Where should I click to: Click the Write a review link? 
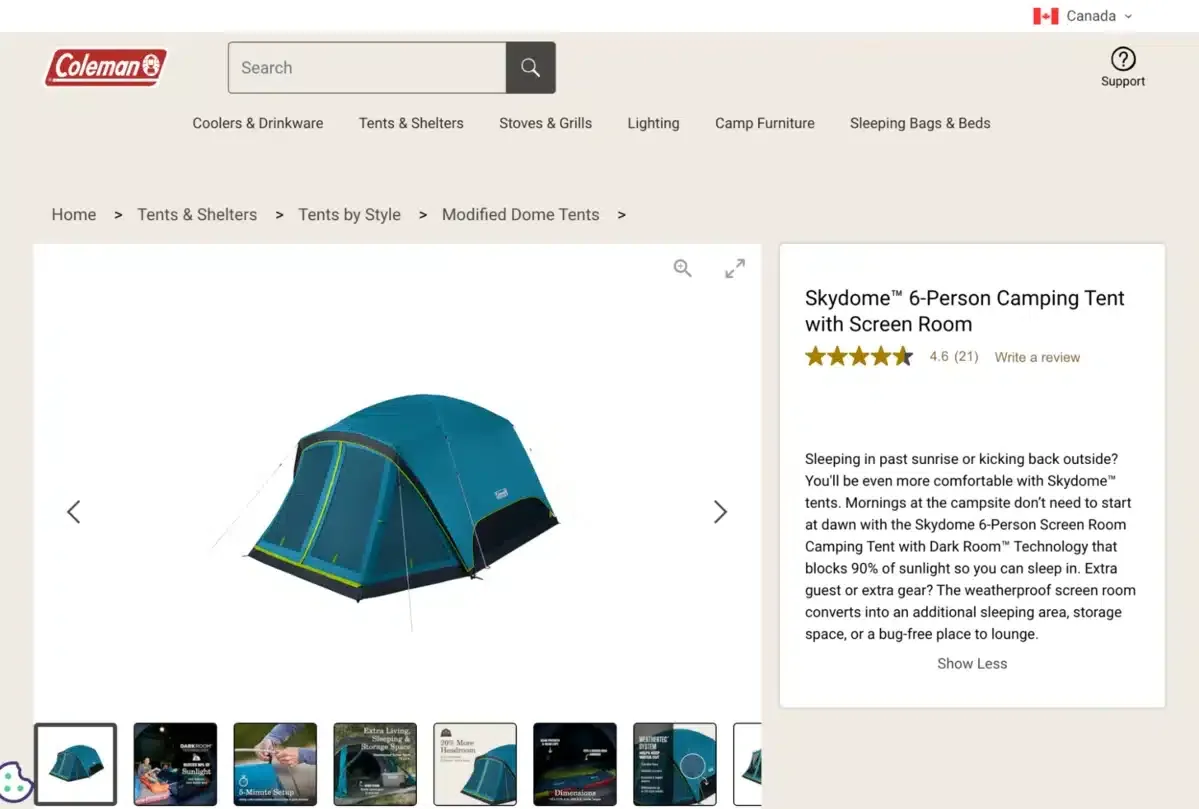coord(1036,357)
